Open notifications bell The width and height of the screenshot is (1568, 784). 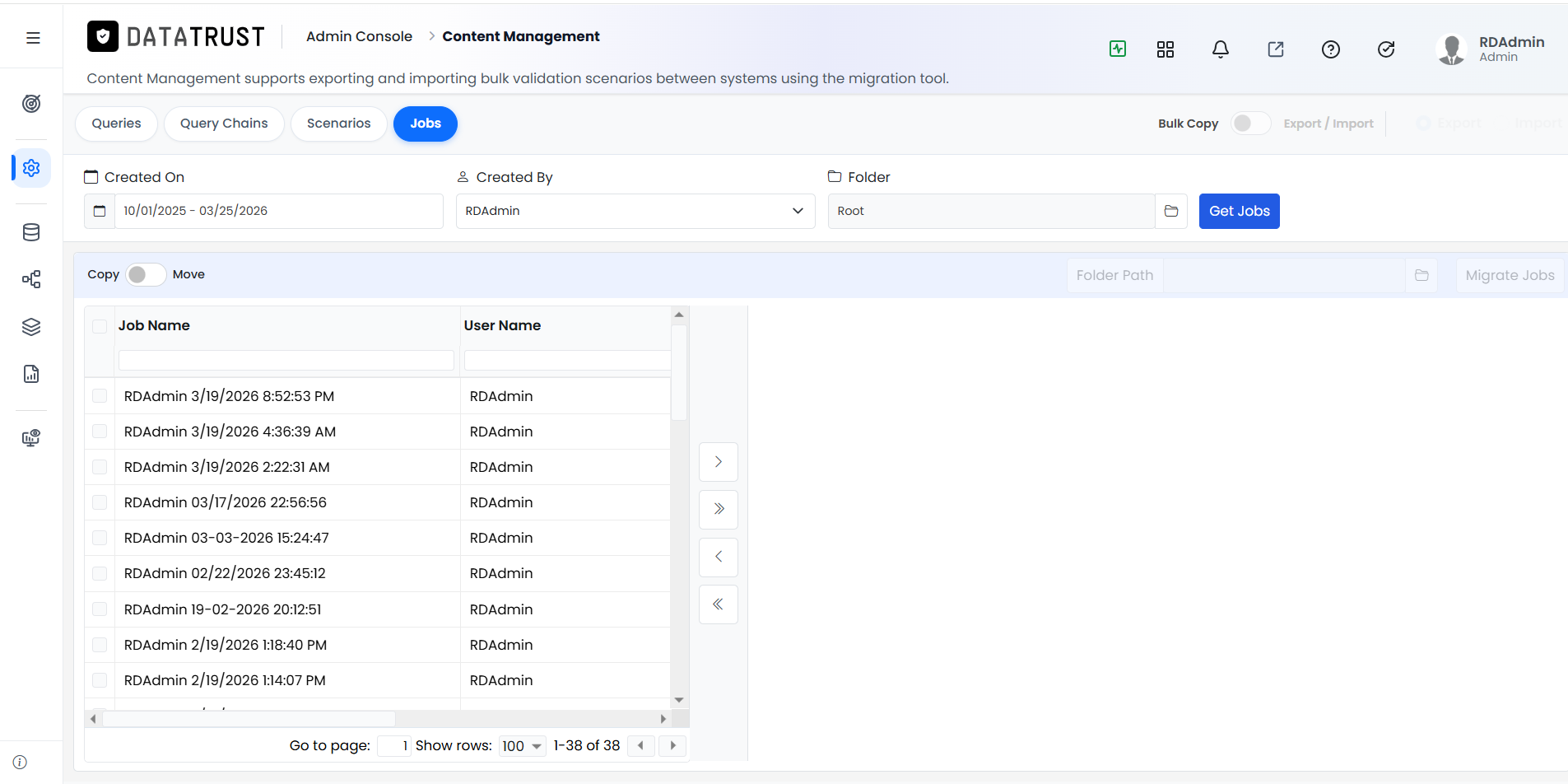pos(1221,49)
